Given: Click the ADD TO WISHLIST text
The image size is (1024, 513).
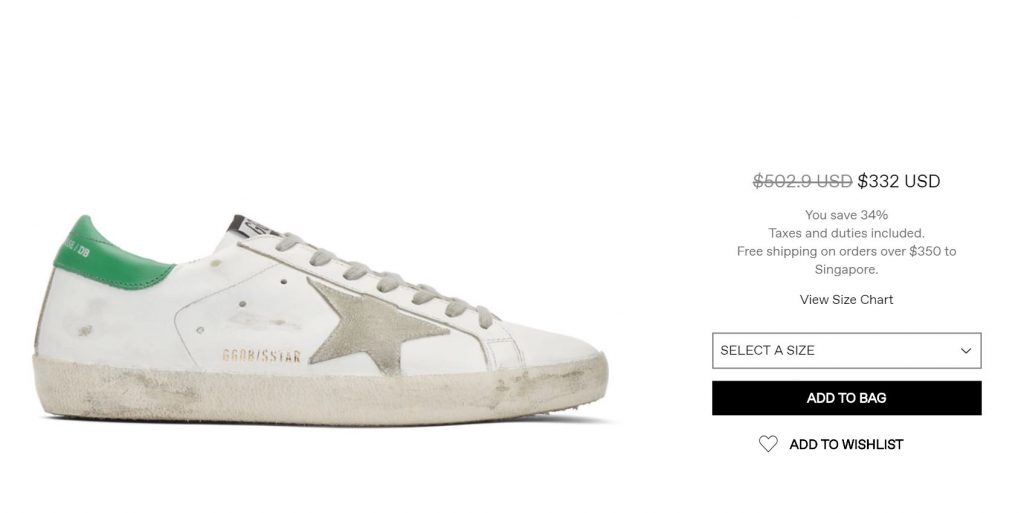Looking at the screenshot, I should pos(846,444).
